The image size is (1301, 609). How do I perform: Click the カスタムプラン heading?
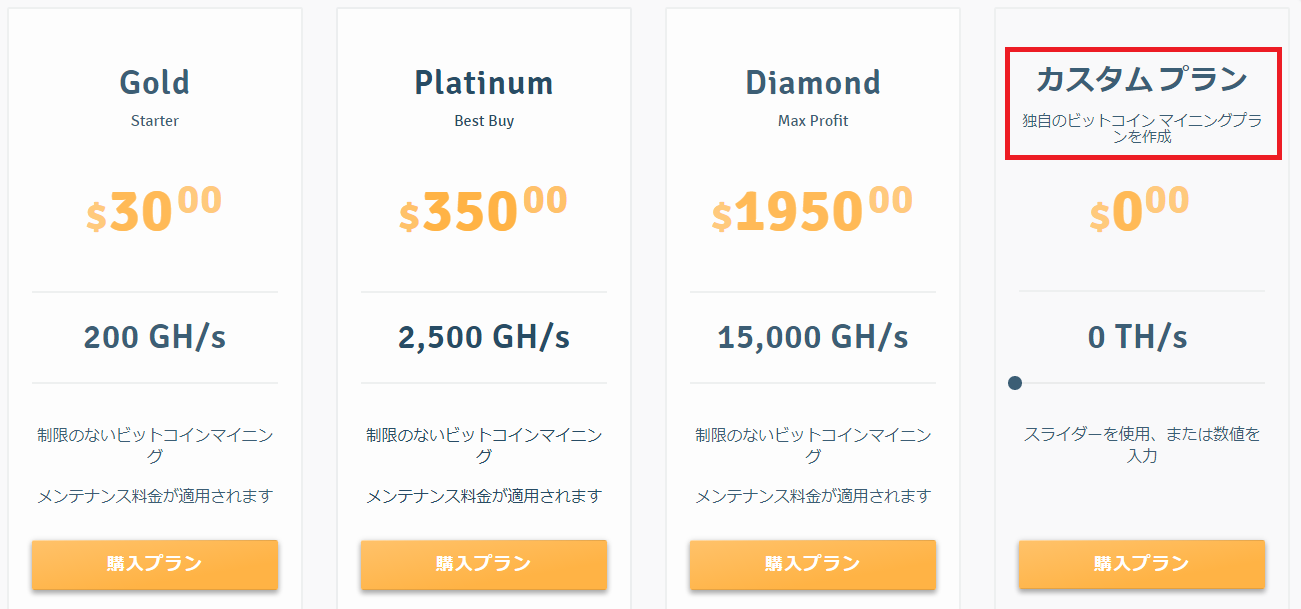tap(1141, 79)
